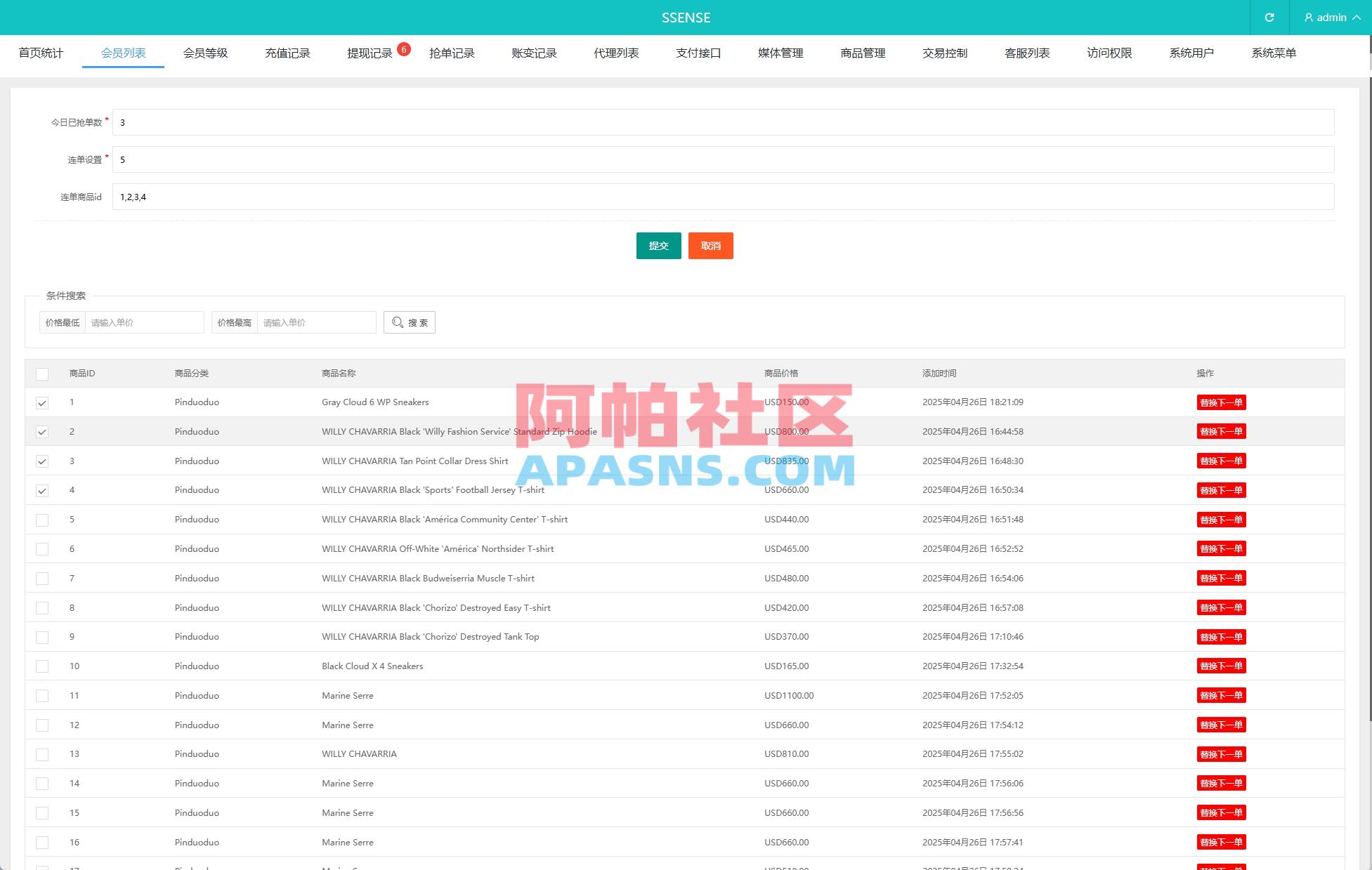Screen dimensions: 1372x870
Task: Open the 交易控制 section
Action: point(944,53)
